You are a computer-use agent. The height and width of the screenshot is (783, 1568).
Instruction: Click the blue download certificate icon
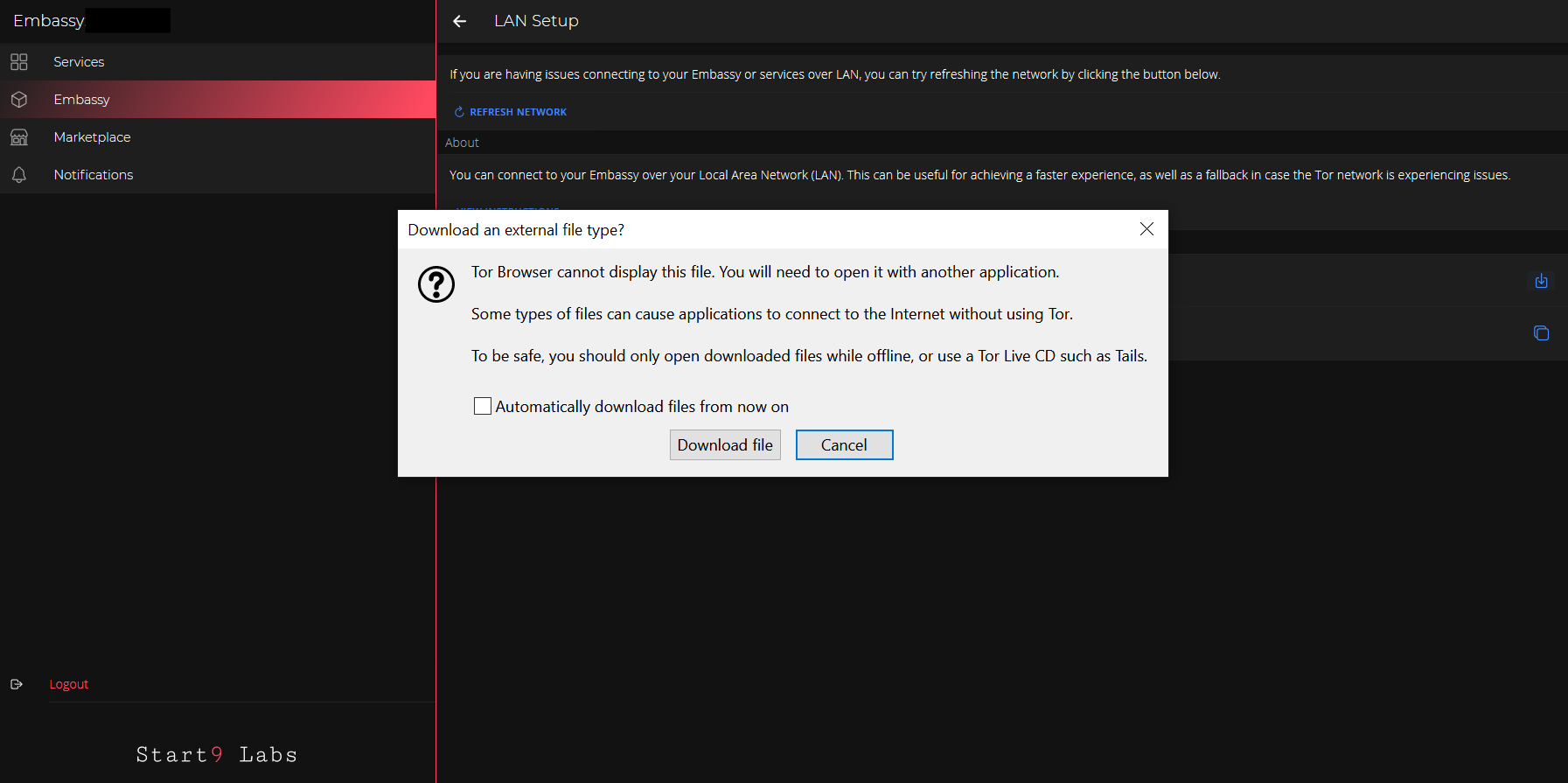[1541, 281]
